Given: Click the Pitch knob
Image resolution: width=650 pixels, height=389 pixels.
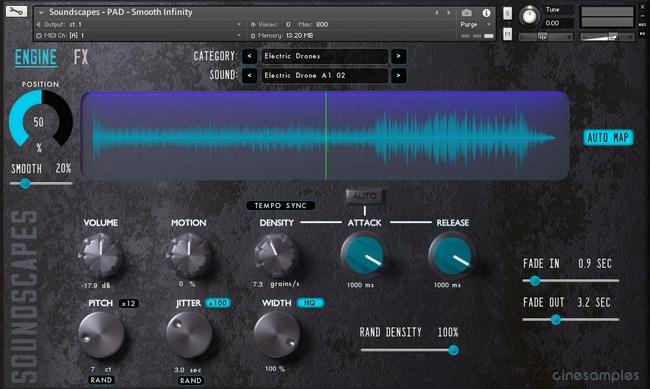Looking at the screenshot, I should 101,335.
